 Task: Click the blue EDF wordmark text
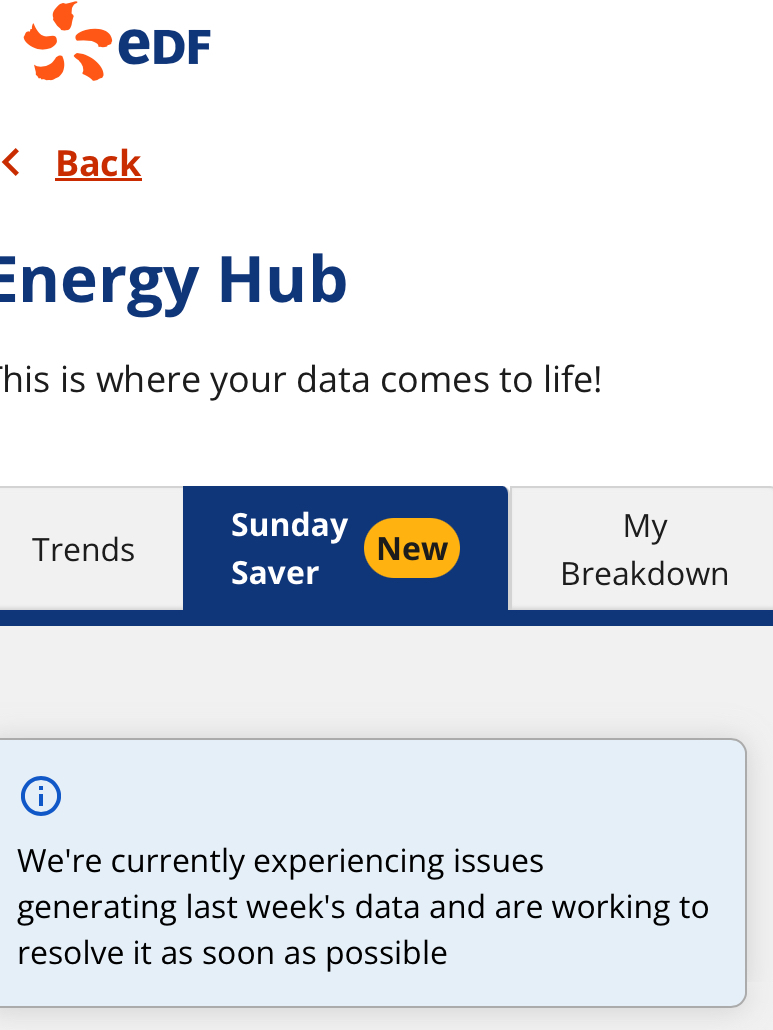click(164, 46)
